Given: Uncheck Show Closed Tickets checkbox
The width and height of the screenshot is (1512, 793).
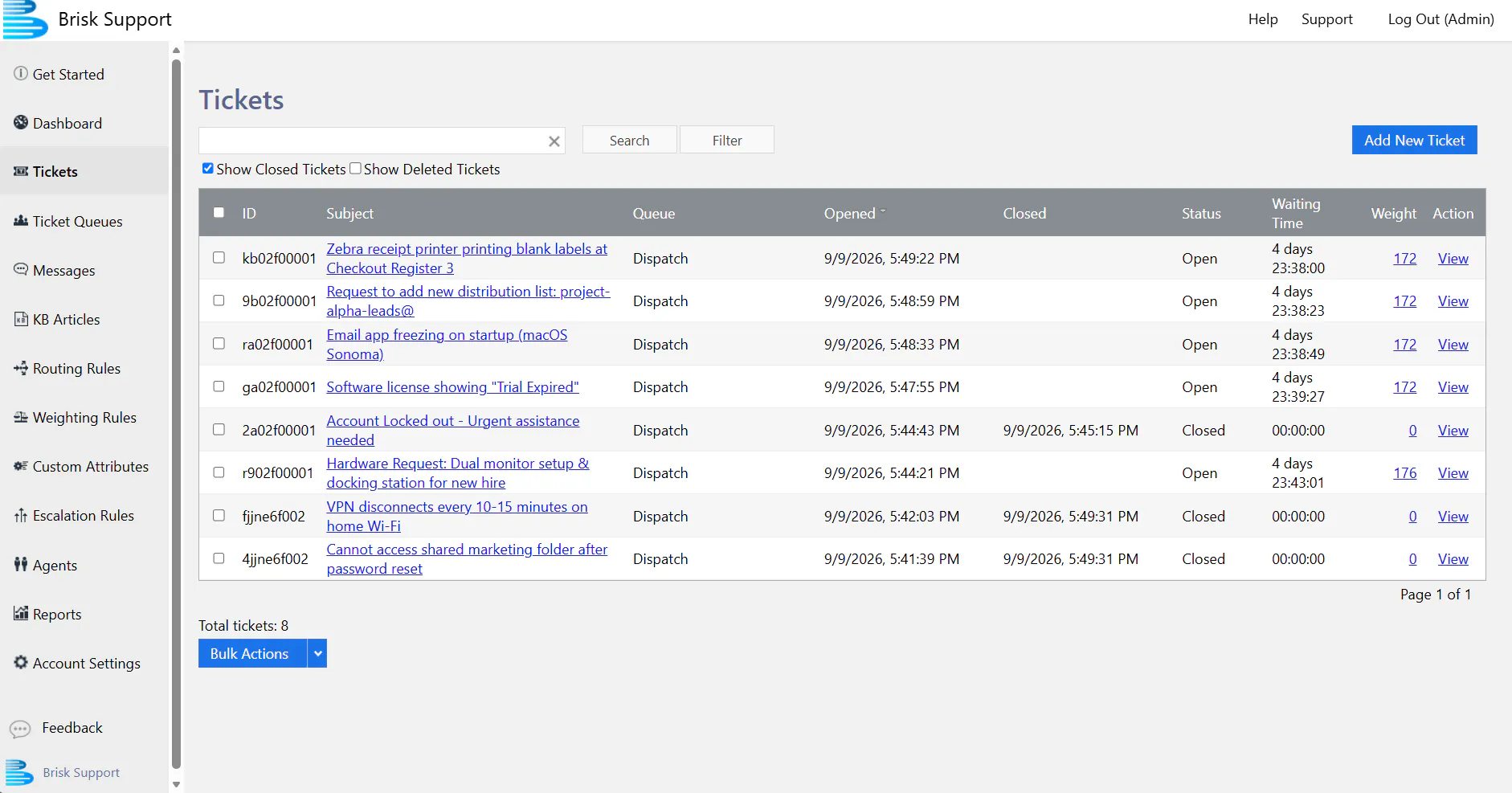Looking at the screenshot, I should [x=208, y=169].
